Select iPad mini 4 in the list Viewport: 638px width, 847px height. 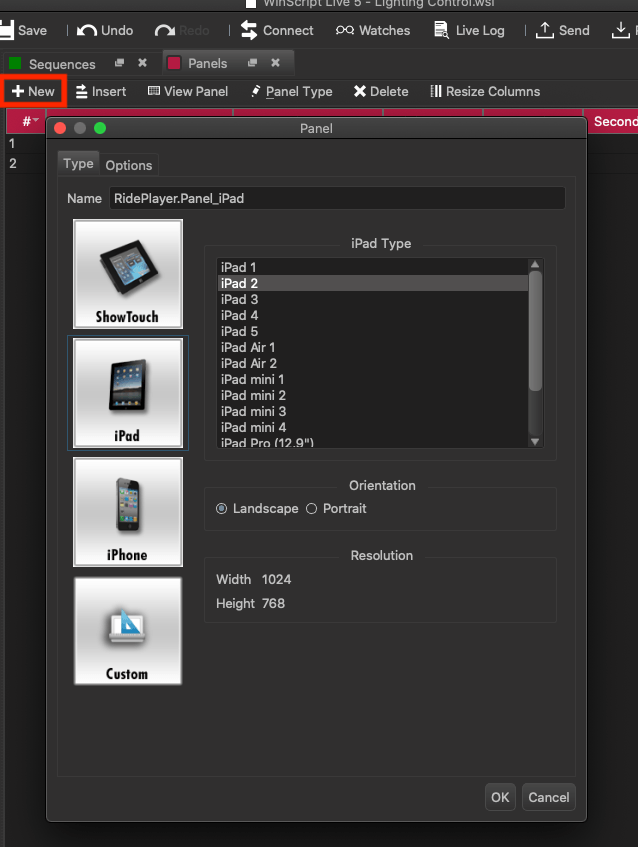click(x=373, y=427)
